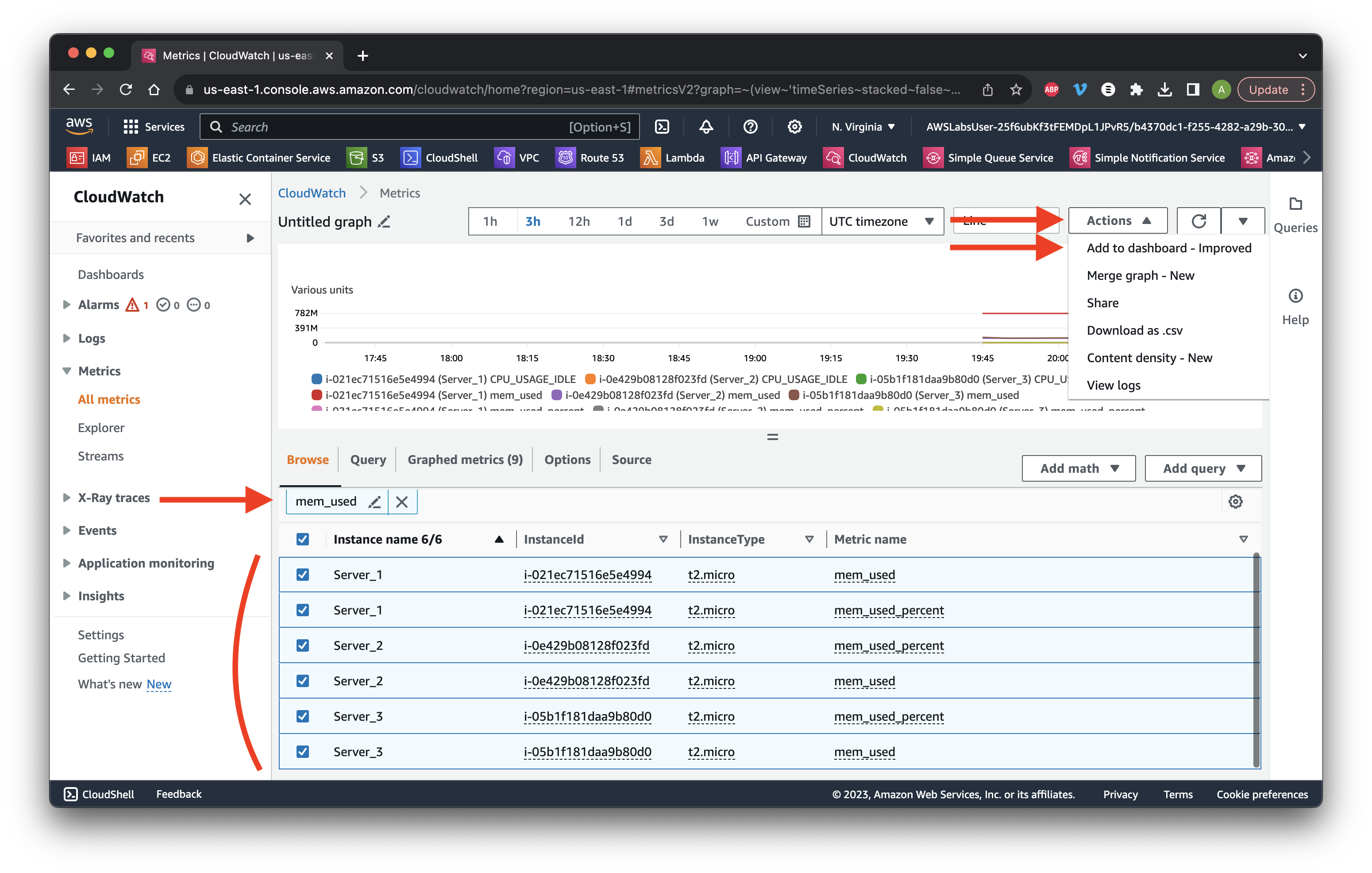Viewport: 1372px width, 873px height.
Task: Open the Add query dropdown
Action: point(1203,468)
